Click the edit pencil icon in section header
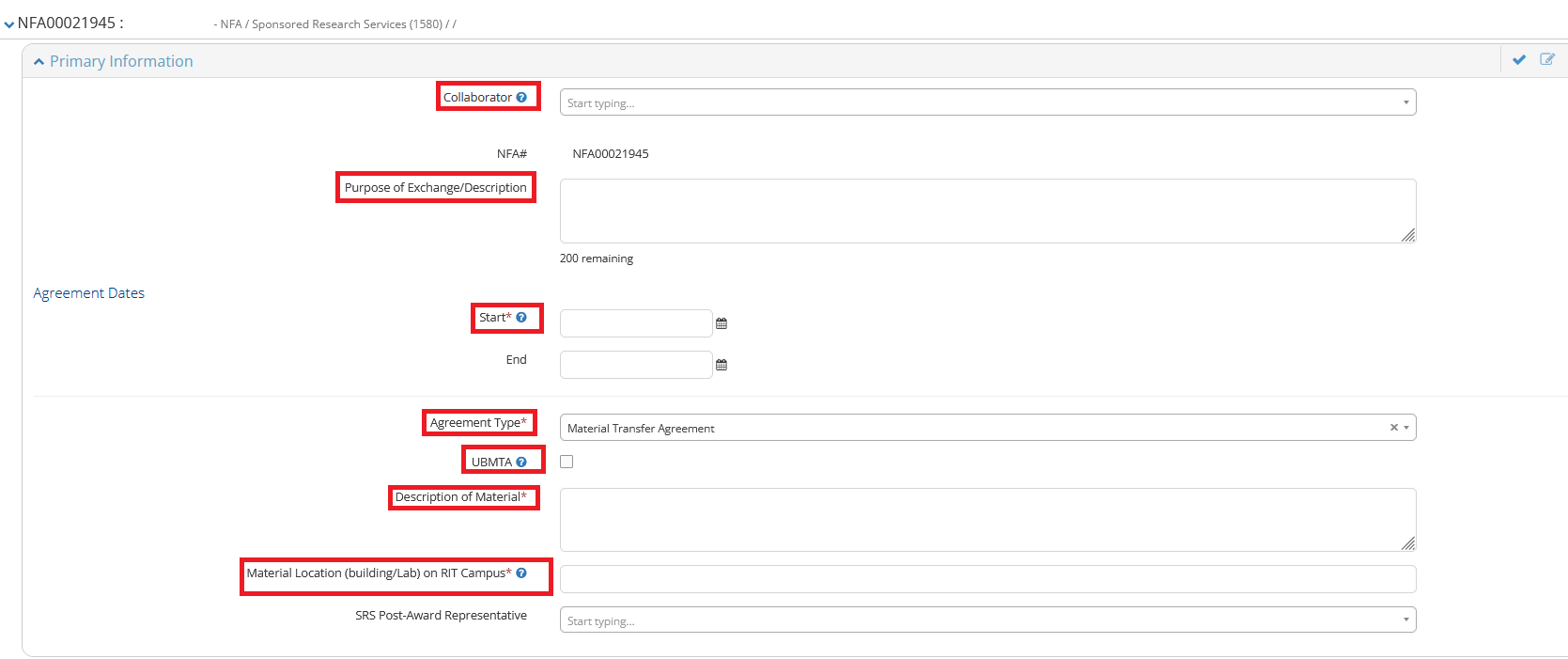The height and width of the screenshot is (659, 1568). [1546, 60]
